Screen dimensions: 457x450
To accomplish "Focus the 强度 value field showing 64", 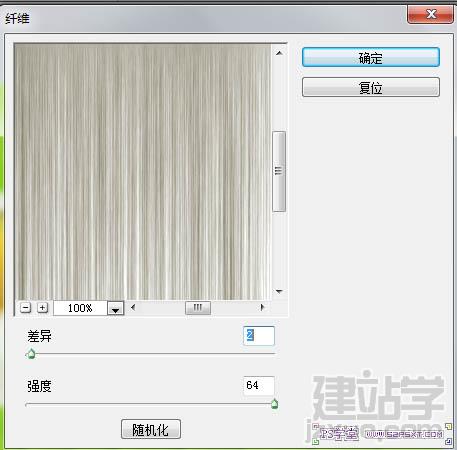I will click(x=259, y=386).
